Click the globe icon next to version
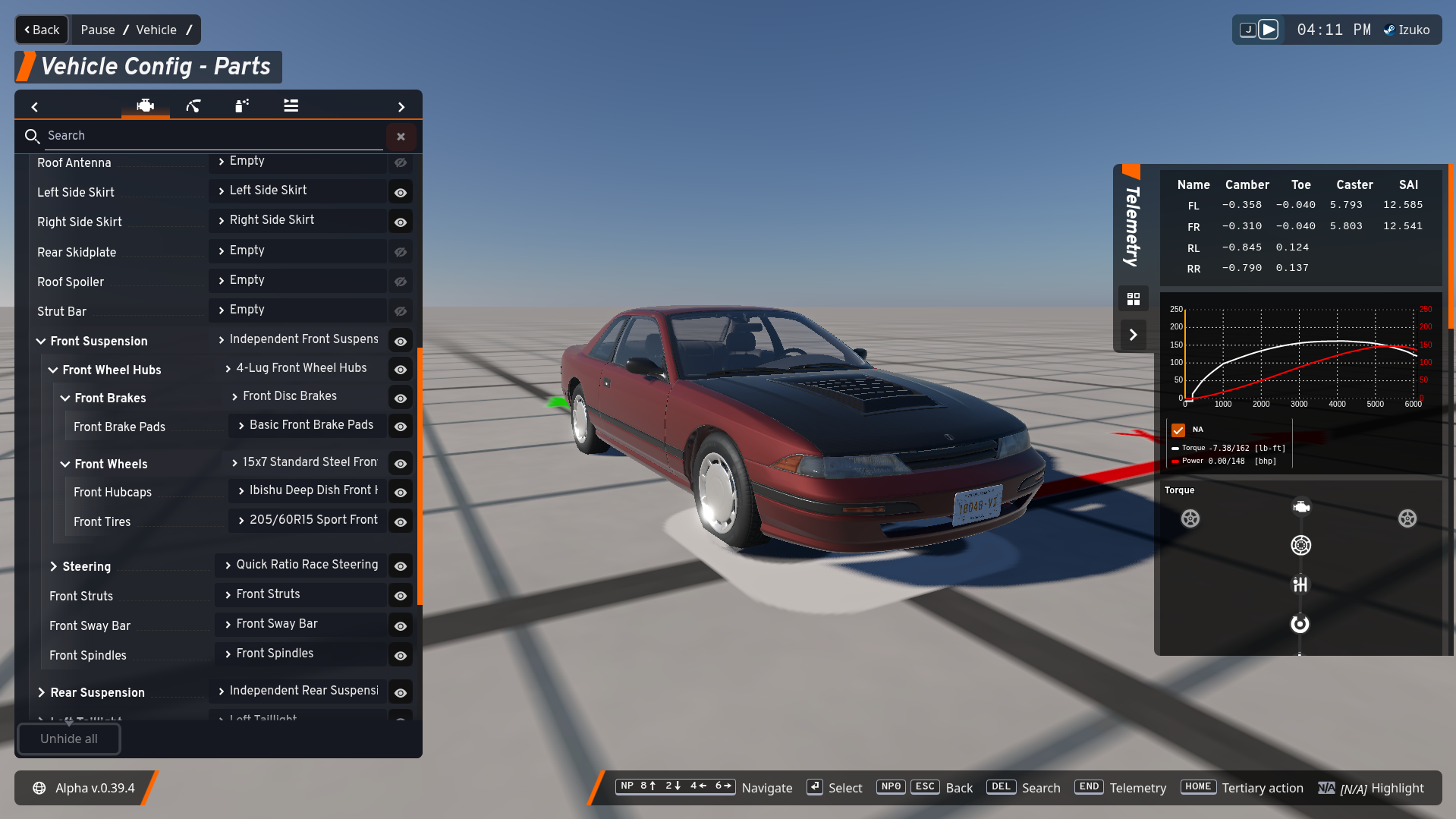Viewport: 1456px width, 819px height. [39, 788]
